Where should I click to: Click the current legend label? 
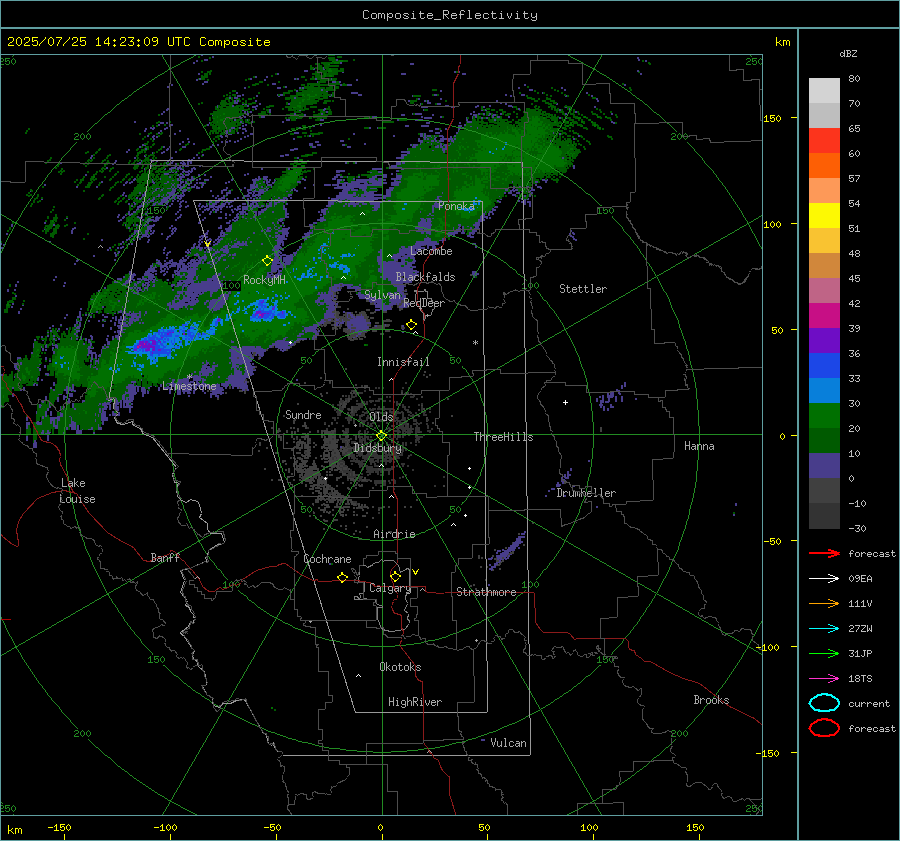pos(869,704)
